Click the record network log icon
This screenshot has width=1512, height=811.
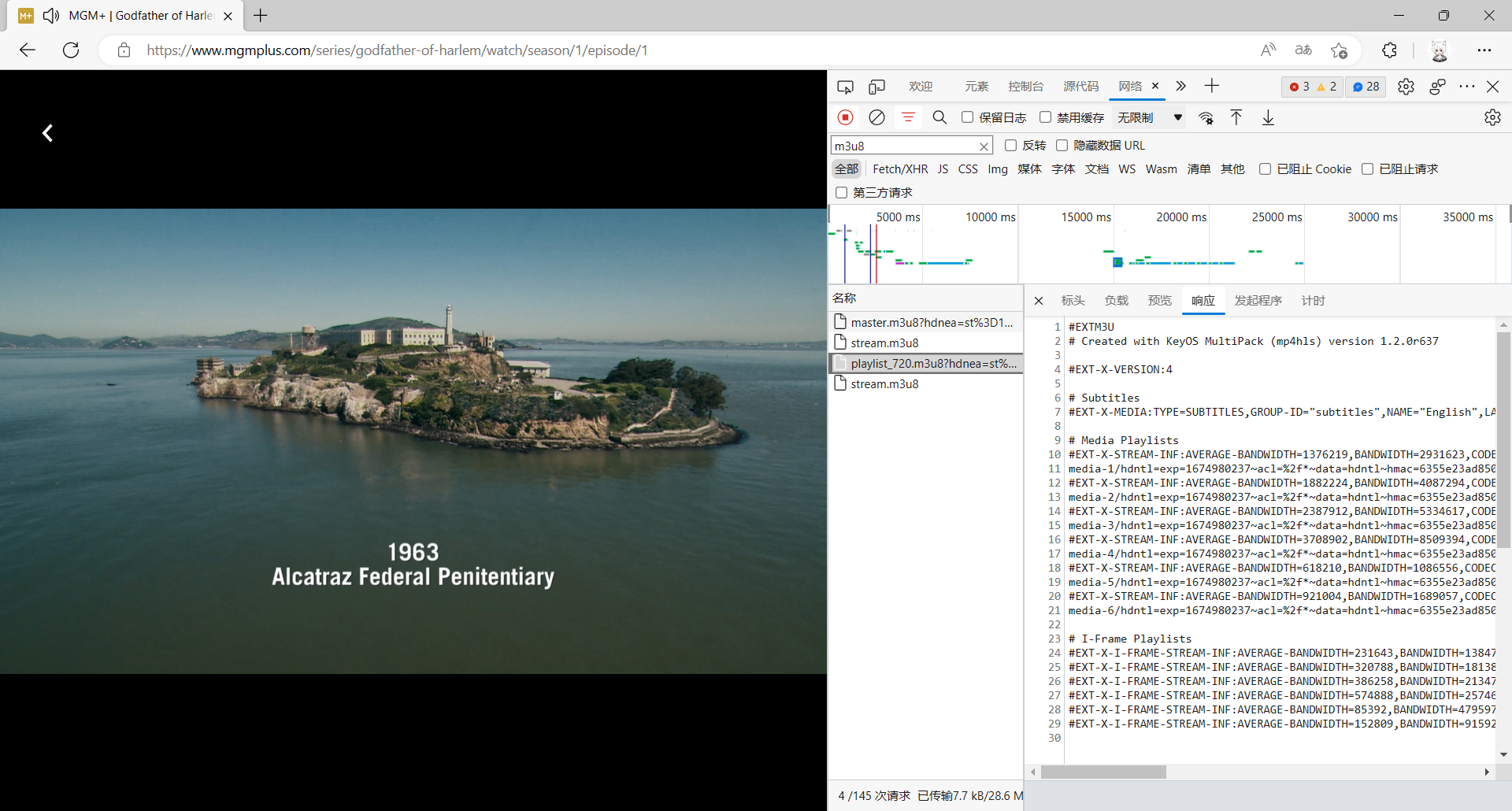pos(845,117)
